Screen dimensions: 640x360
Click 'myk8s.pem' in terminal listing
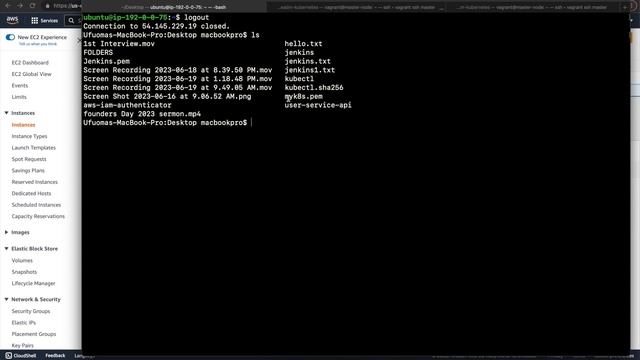(x=304, y=96)
